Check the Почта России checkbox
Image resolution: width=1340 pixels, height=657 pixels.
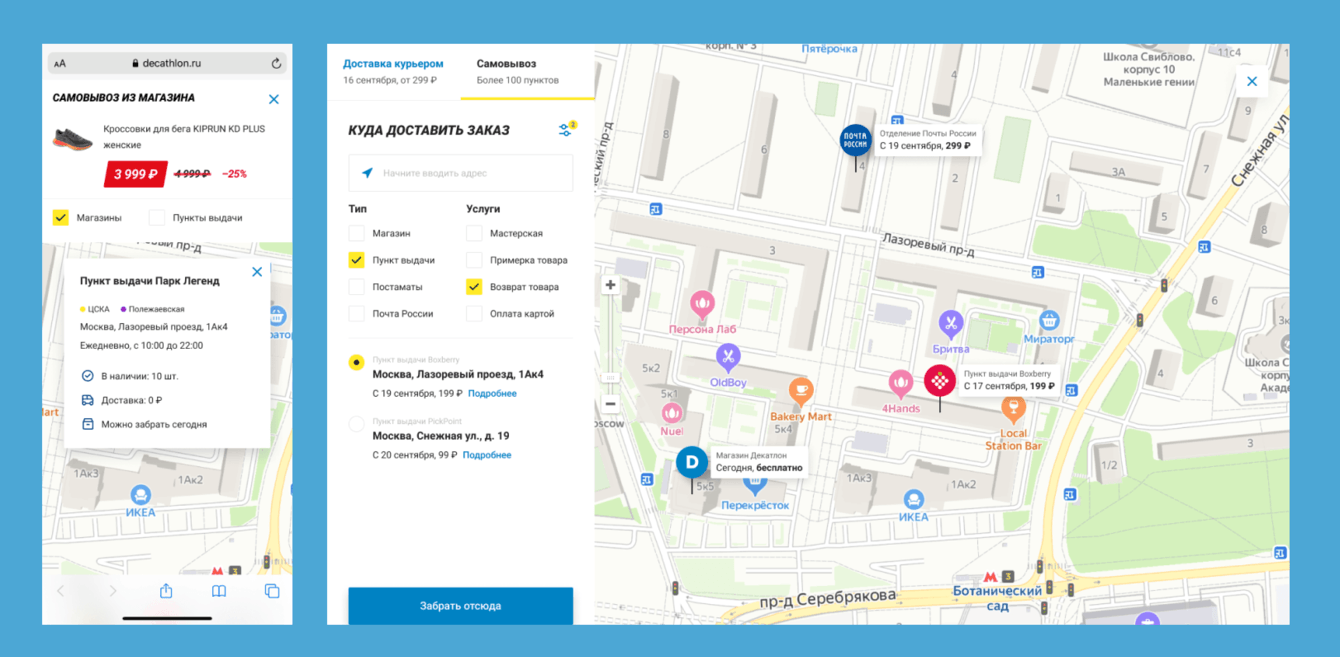pyautogui.click(x=356, y=314)
